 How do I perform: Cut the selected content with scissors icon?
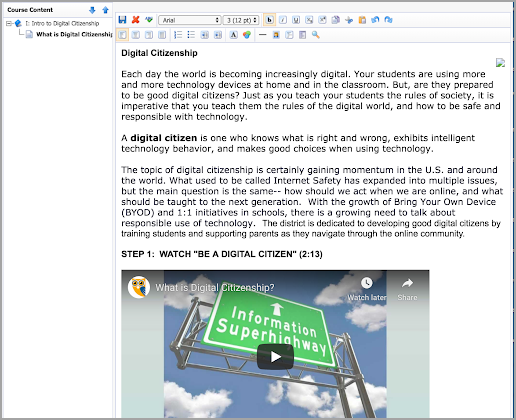click(349, 20)
